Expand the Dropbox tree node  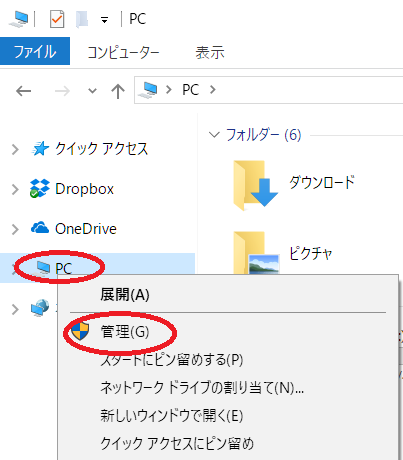click(x=15, y=189)
